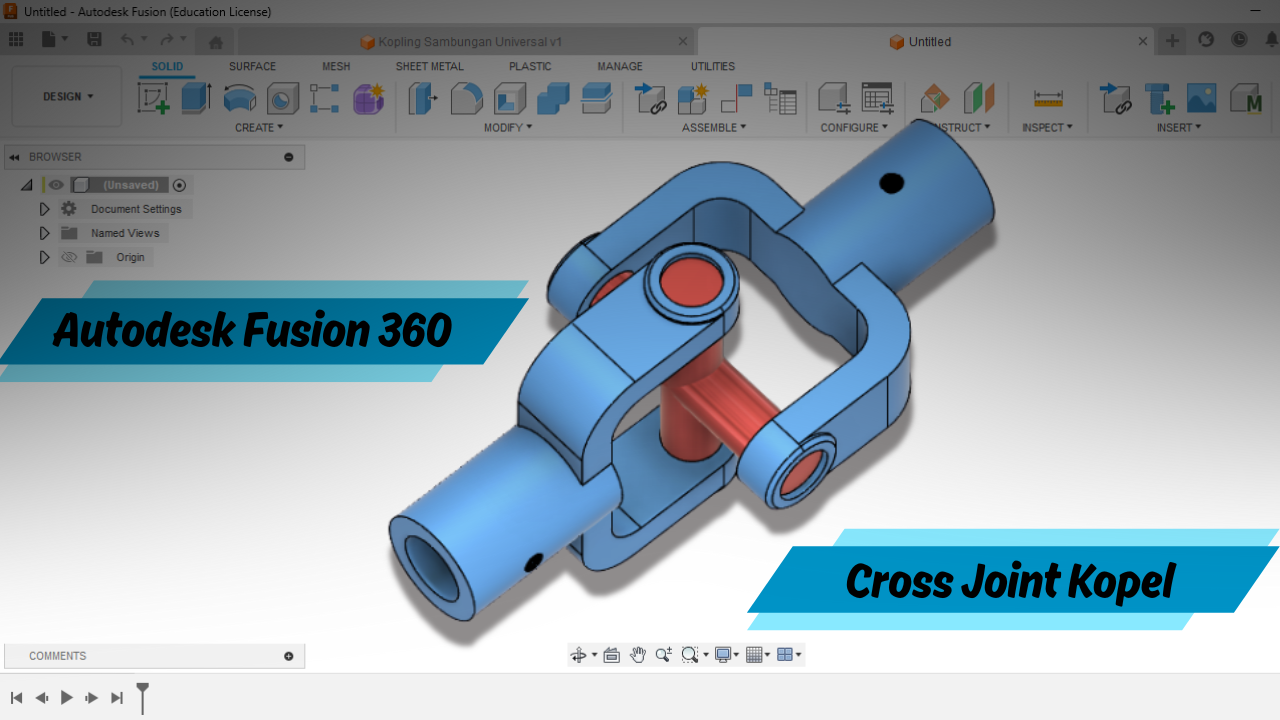Select the Offset Plane construct tool
Image resolution: width=1280 pixels, height=720 pixels.
tap(935, 98)
